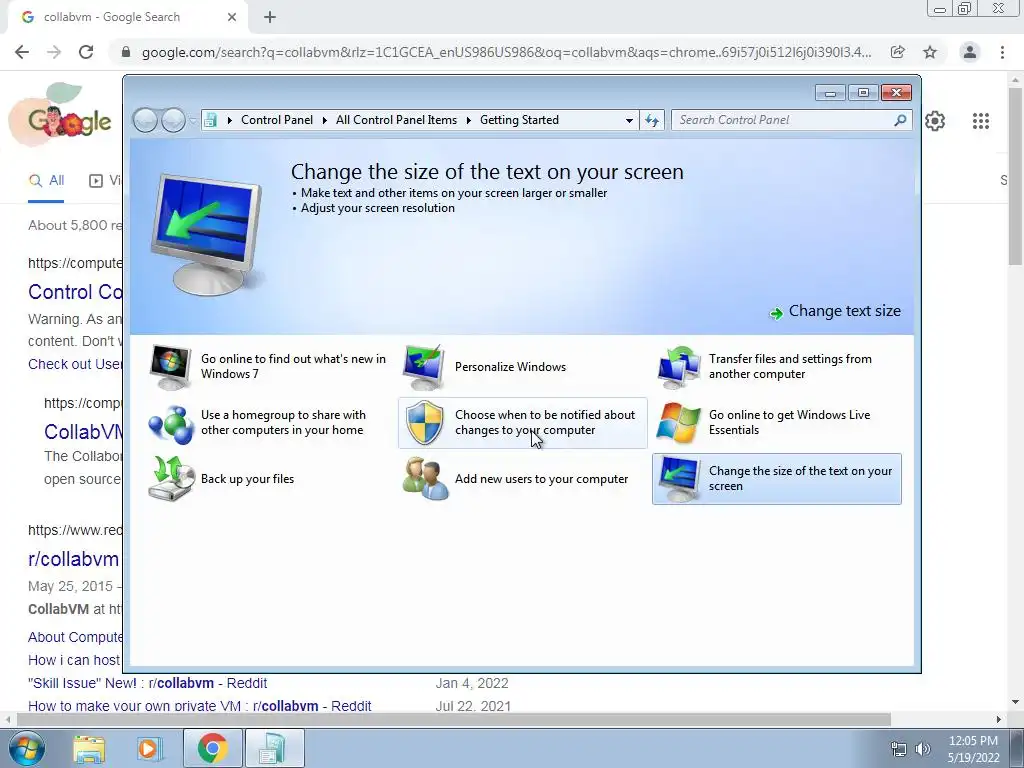
Task: Click the Control Panel forward arrow
Action: [x=173, y=120]
